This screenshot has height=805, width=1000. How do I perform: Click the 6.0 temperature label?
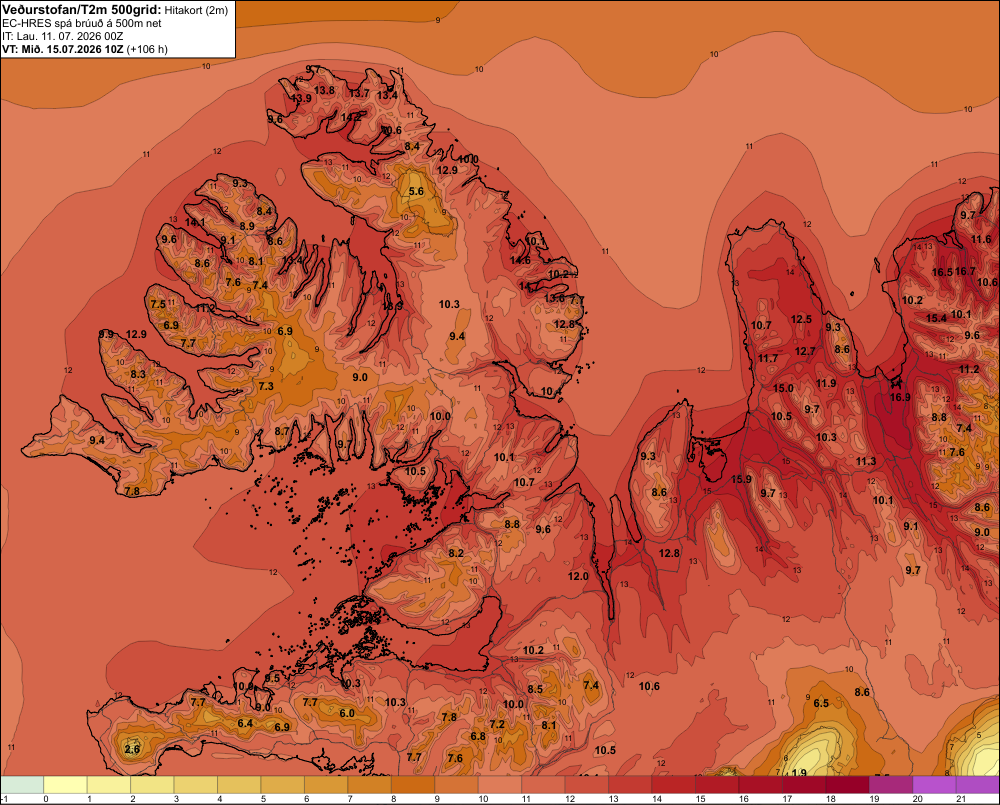347,713
